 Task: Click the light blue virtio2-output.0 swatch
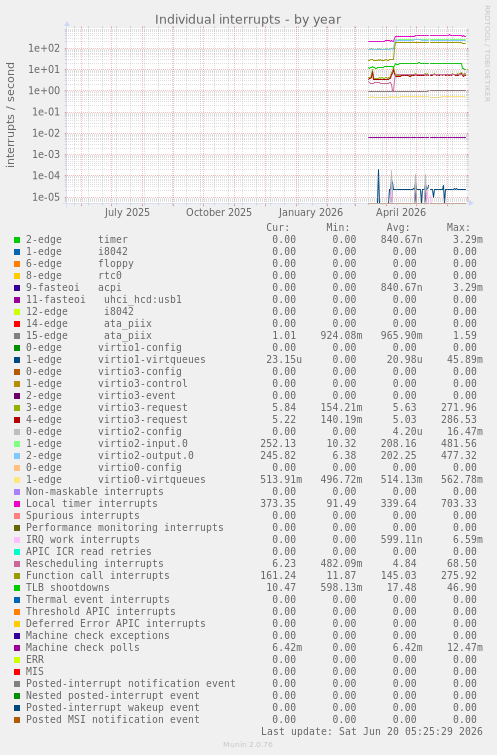(17, 456)
